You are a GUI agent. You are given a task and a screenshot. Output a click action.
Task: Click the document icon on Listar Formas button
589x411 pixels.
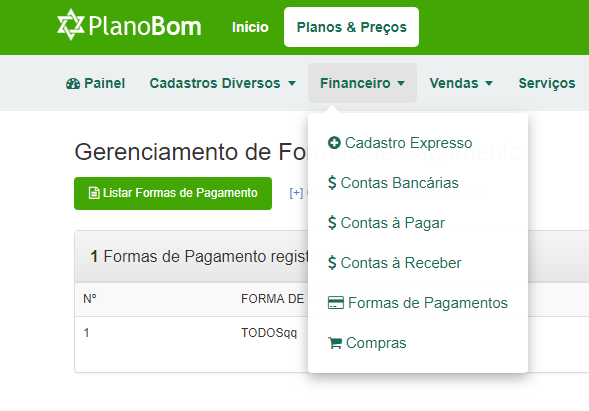(x=94, y=193)
